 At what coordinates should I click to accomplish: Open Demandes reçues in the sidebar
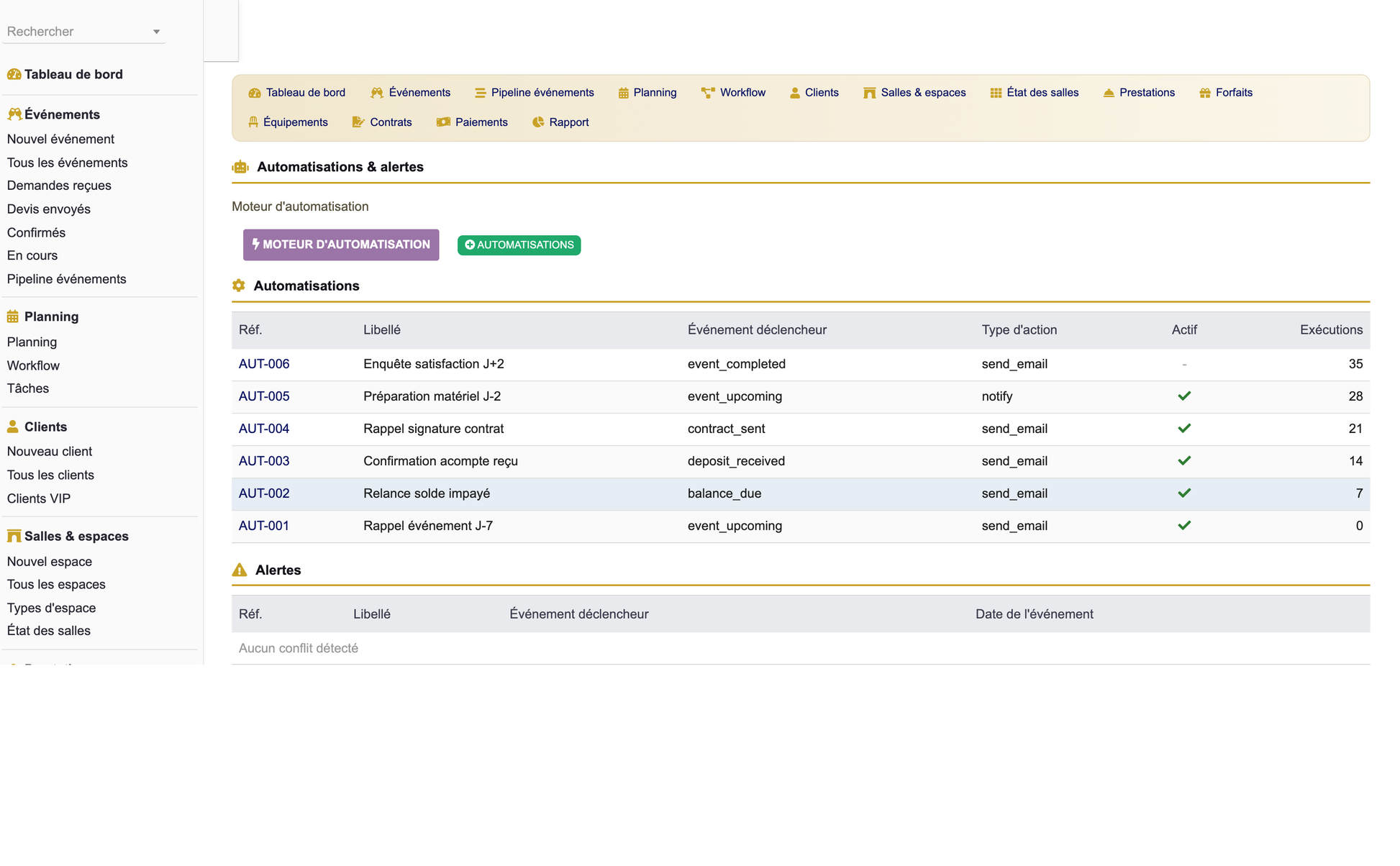[59, 186]
